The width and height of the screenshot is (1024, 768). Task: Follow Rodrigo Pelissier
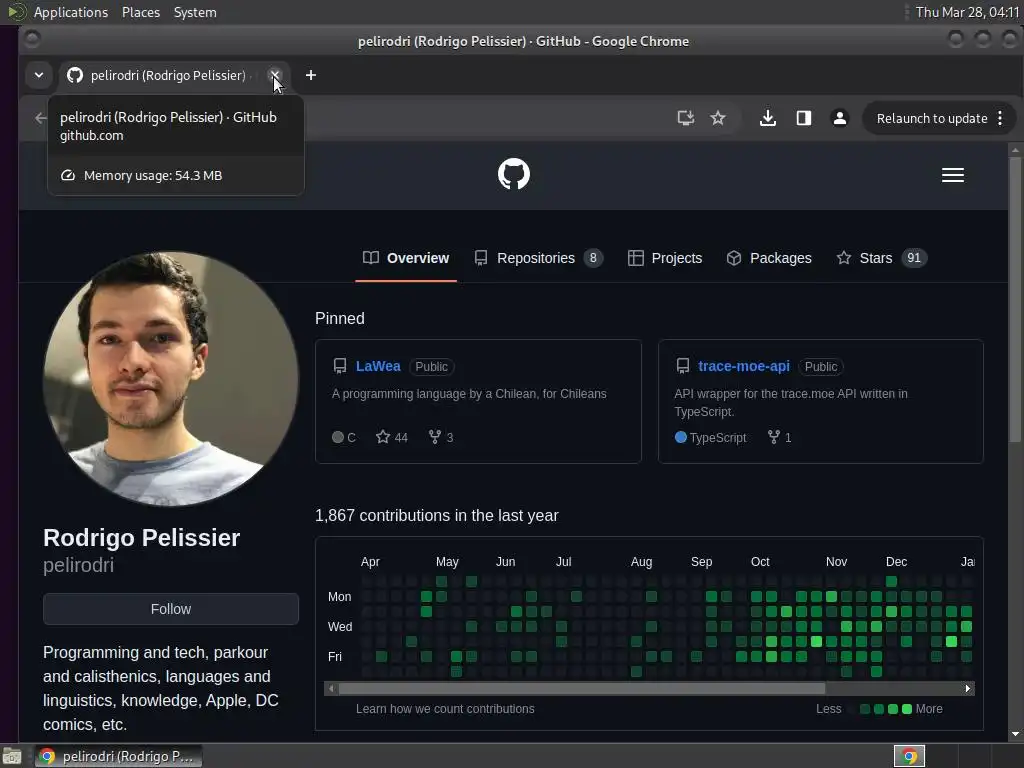click(171, 609)
